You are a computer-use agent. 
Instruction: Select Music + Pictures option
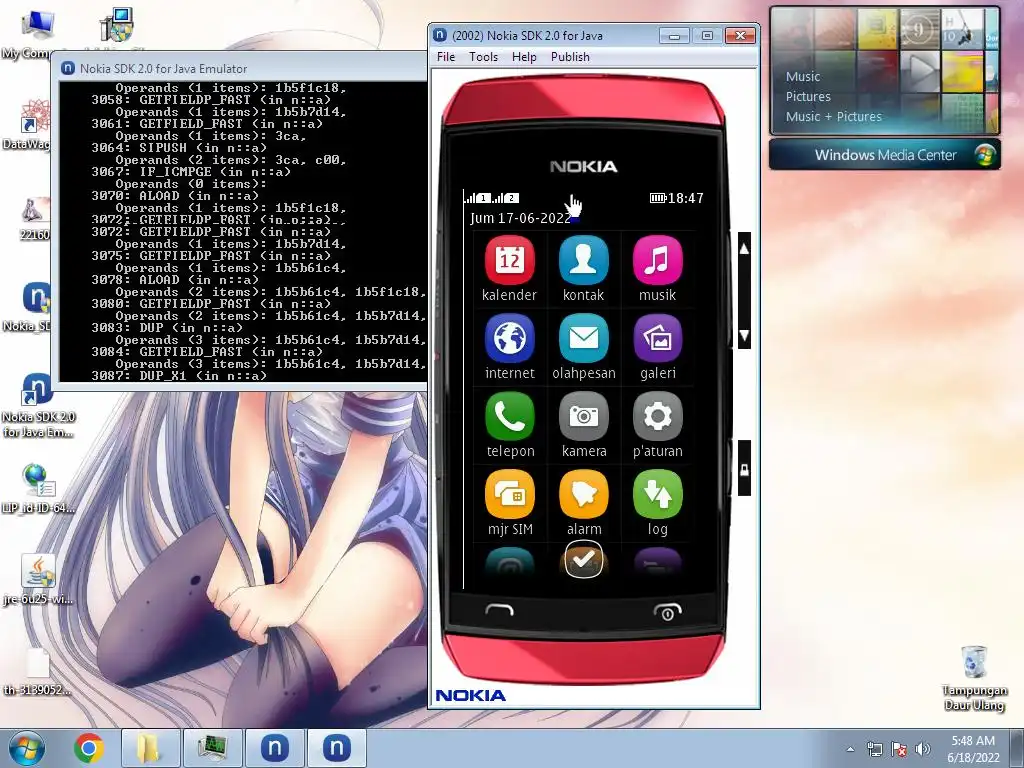pos(833,116)
